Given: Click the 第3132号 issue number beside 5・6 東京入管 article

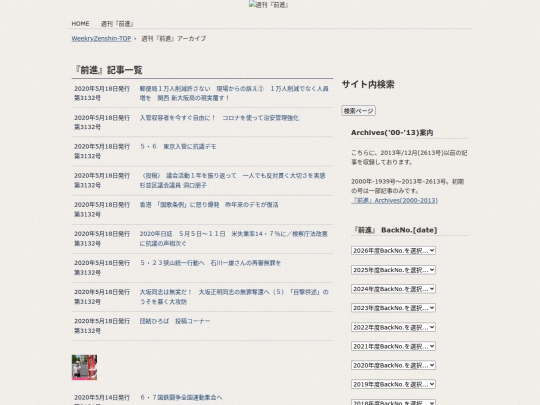Looking at the screenshot, I should pyautogui.click(x=87, y=156).
